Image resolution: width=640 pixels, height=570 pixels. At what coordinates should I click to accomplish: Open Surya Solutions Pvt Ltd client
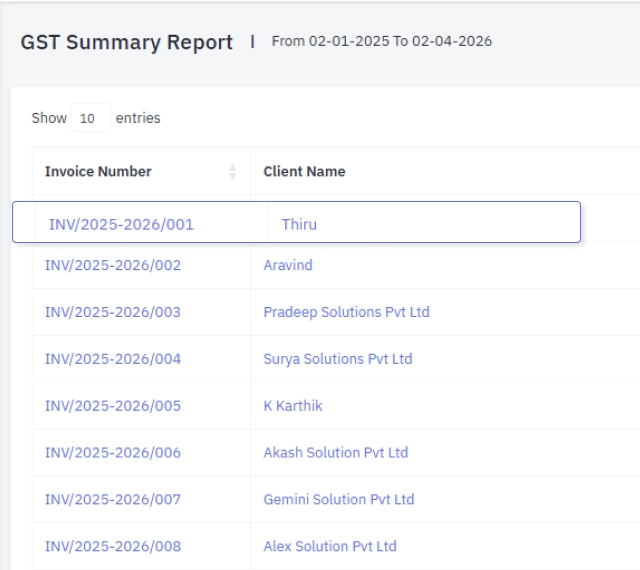[337, 359]
